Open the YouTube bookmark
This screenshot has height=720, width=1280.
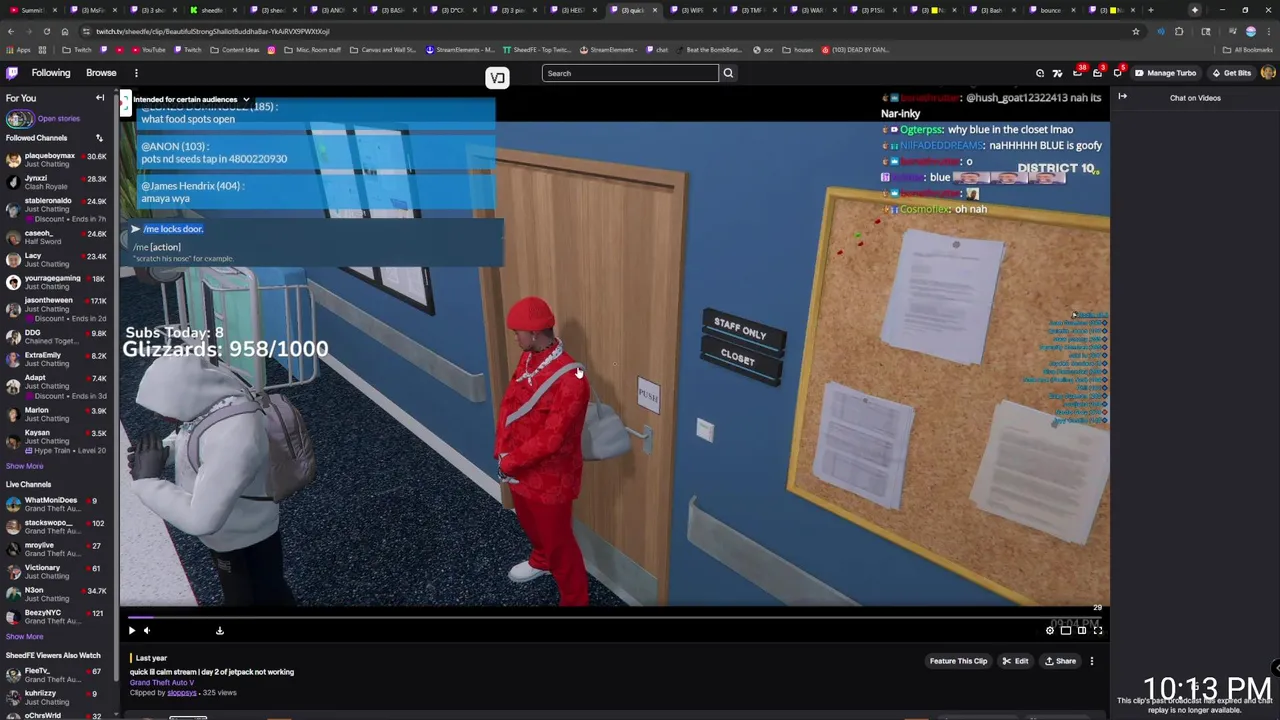148,49
